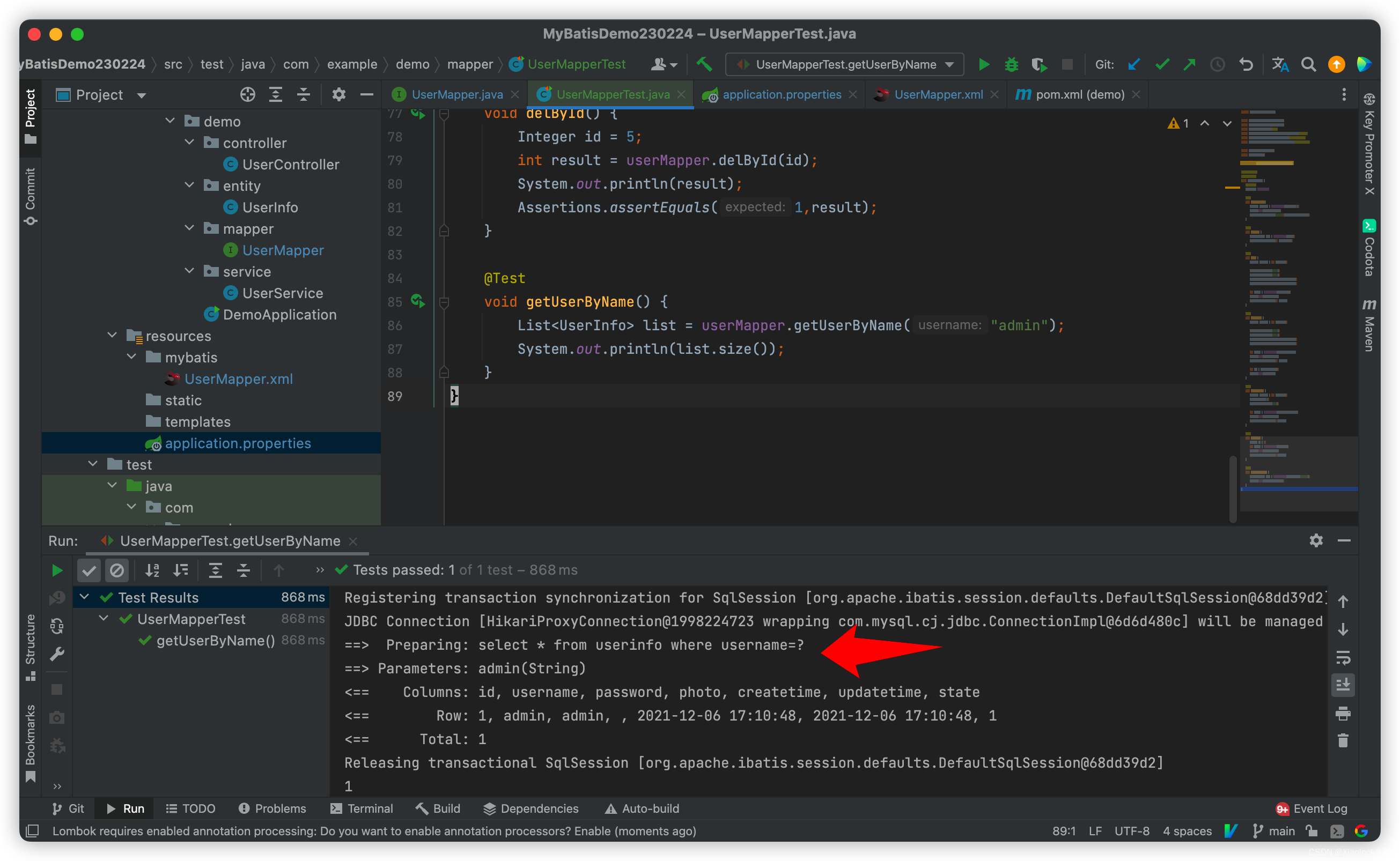This screenshot has width=1400, height=861.
Task: Open Project panel settings gear
Action: [x=339, y=94]
